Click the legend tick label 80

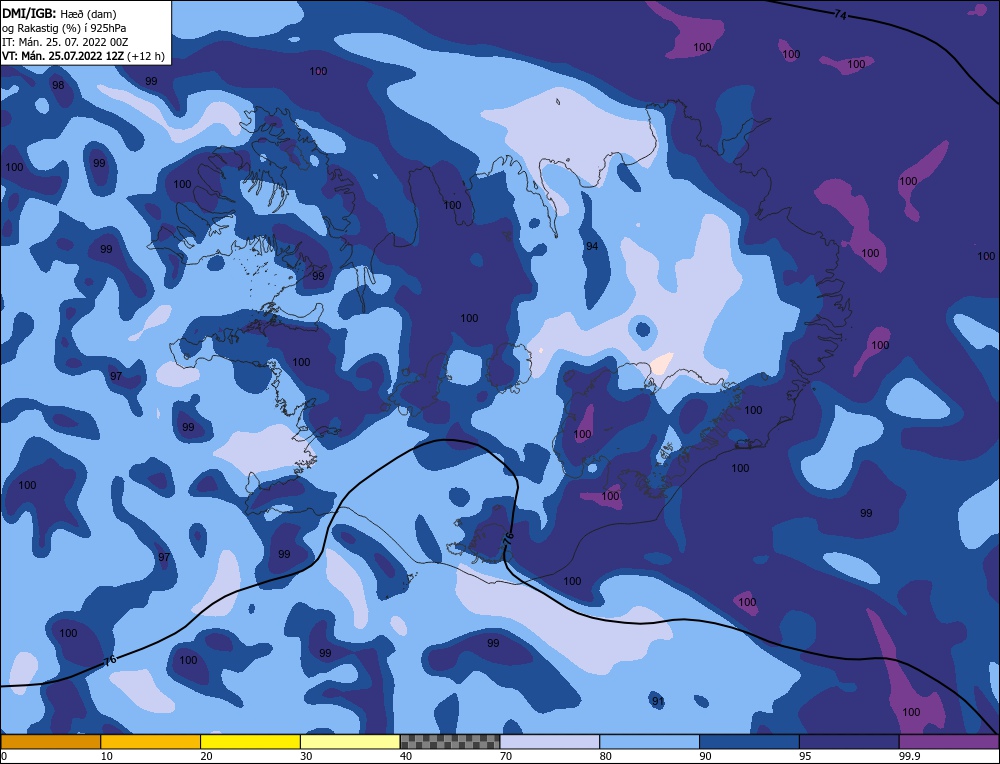point(606,756)
